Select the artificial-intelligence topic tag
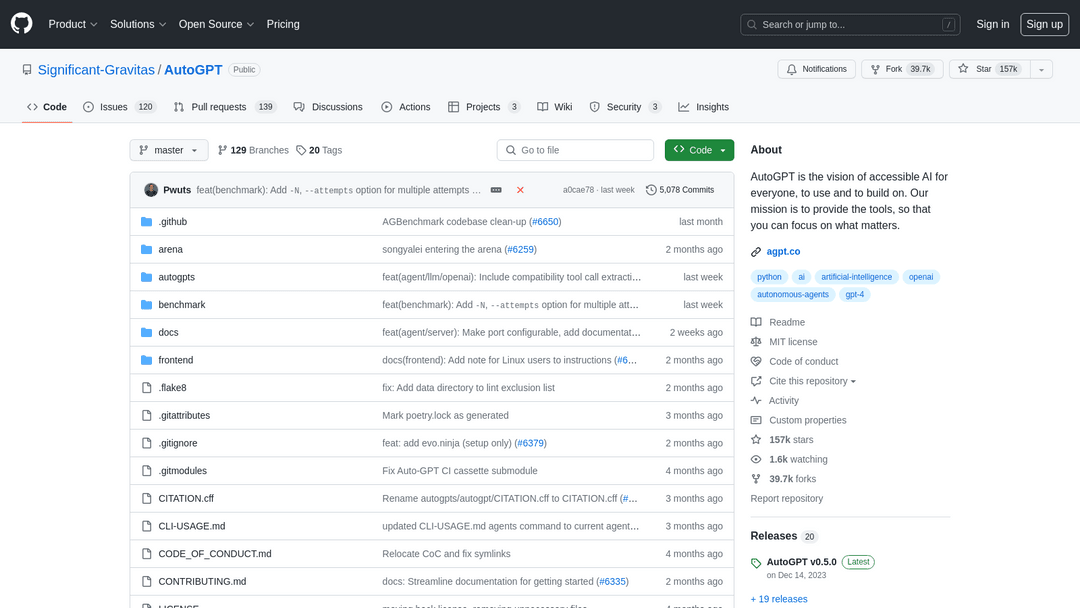 coord(857,277)
